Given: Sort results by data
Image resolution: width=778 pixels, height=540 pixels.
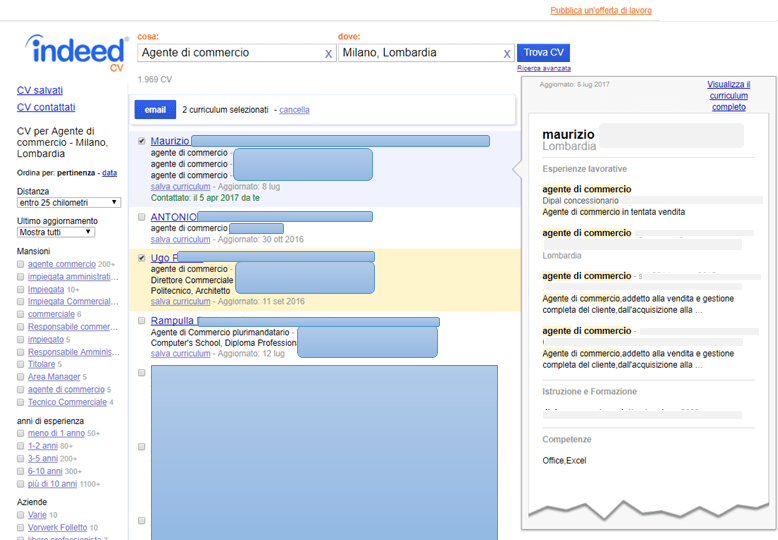Looking at the screenshot, I should click(110, 173).
